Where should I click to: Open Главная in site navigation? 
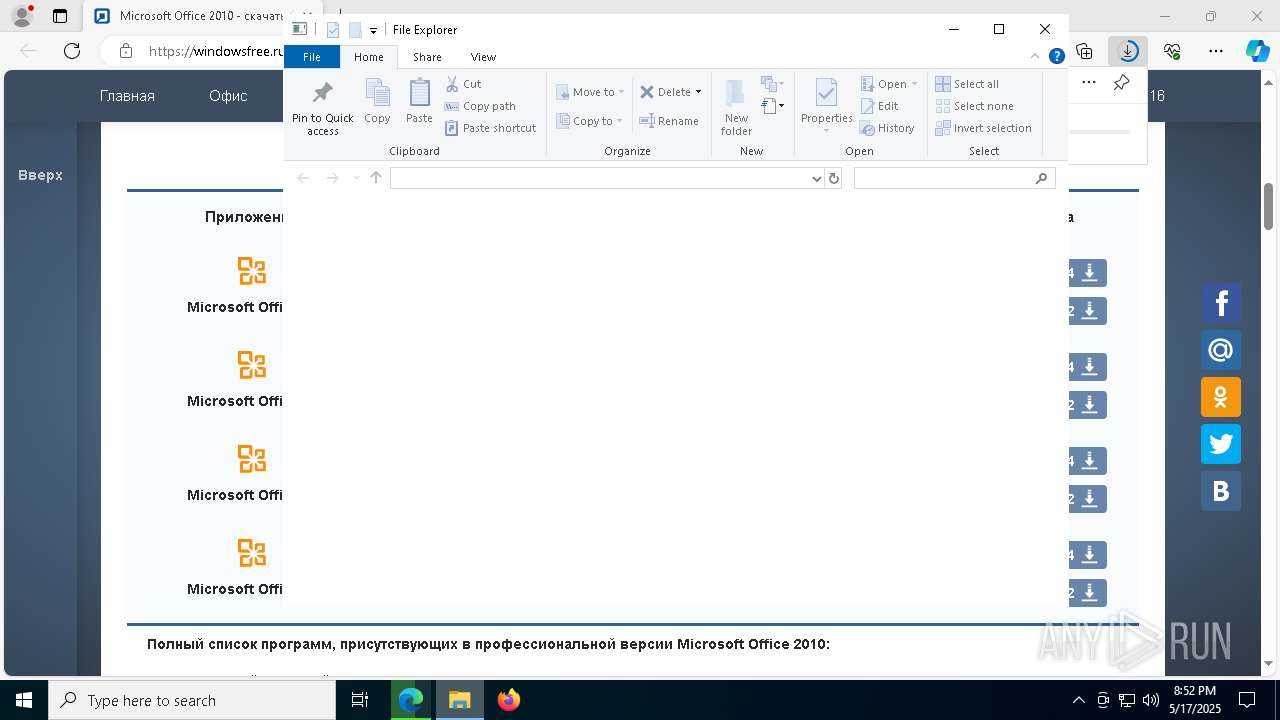[x=127, y=96]
